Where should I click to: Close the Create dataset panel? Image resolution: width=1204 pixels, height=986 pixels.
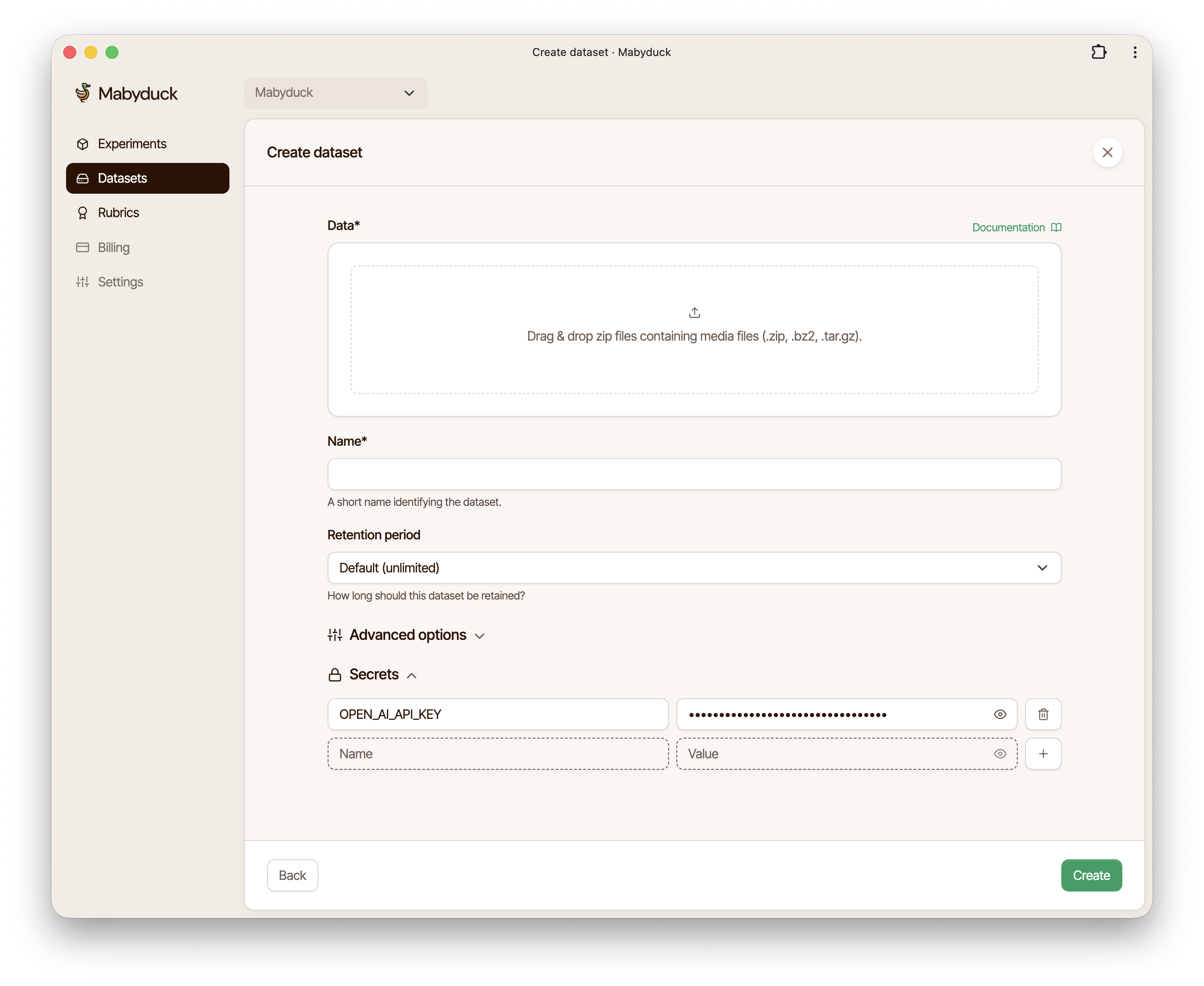tap(1107, 152)
